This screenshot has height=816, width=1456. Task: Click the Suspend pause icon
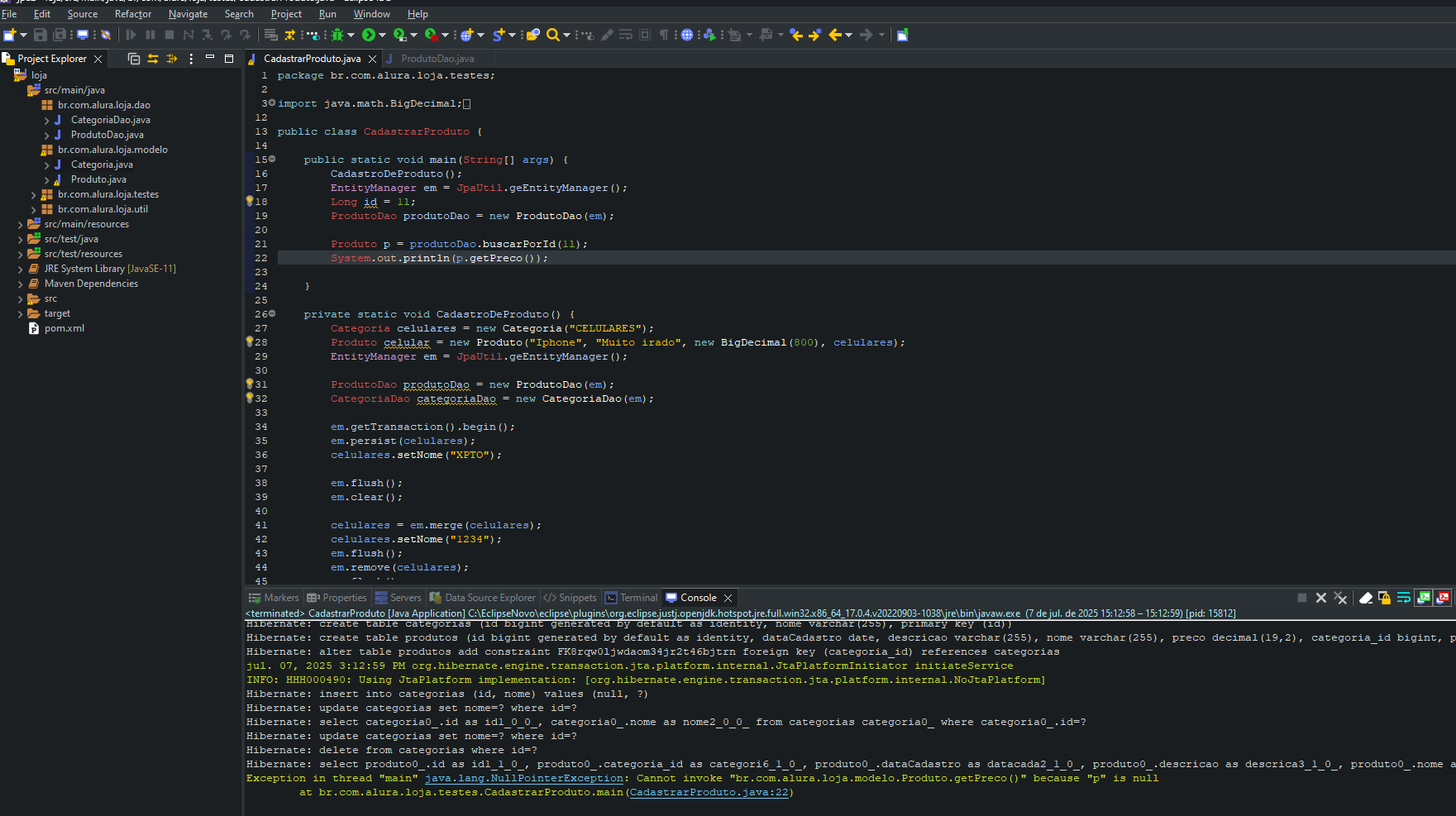coord(150,35)
